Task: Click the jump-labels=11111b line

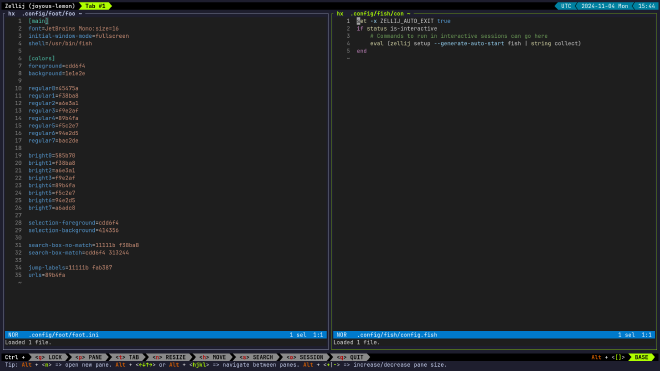Action: coord(70,267)
